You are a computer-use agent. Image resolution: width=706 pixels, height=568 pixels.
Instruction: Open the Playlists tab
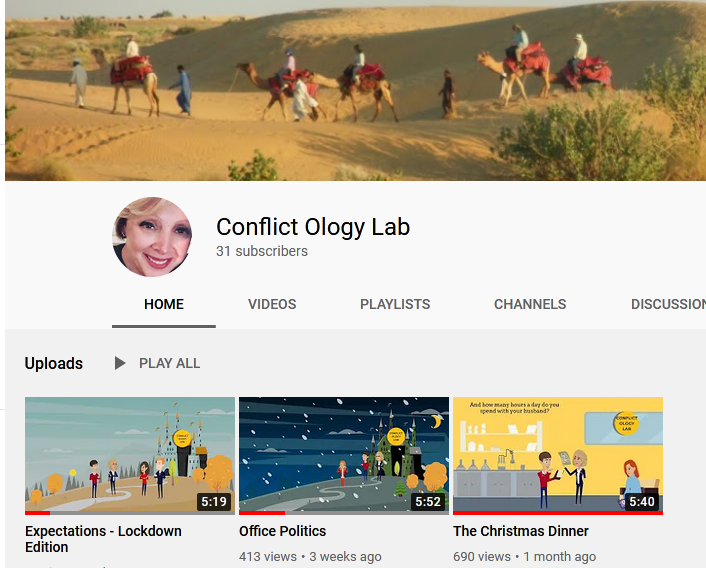pyautogui.click(x=395, y=304)
